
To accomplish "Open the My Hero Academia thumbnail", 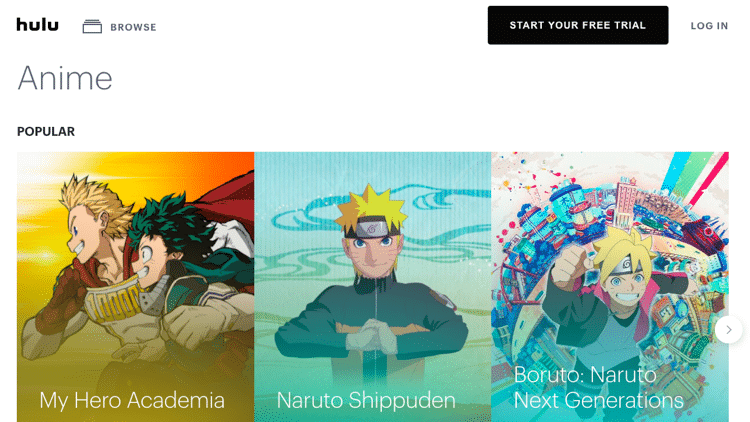I will click(135, 287).
